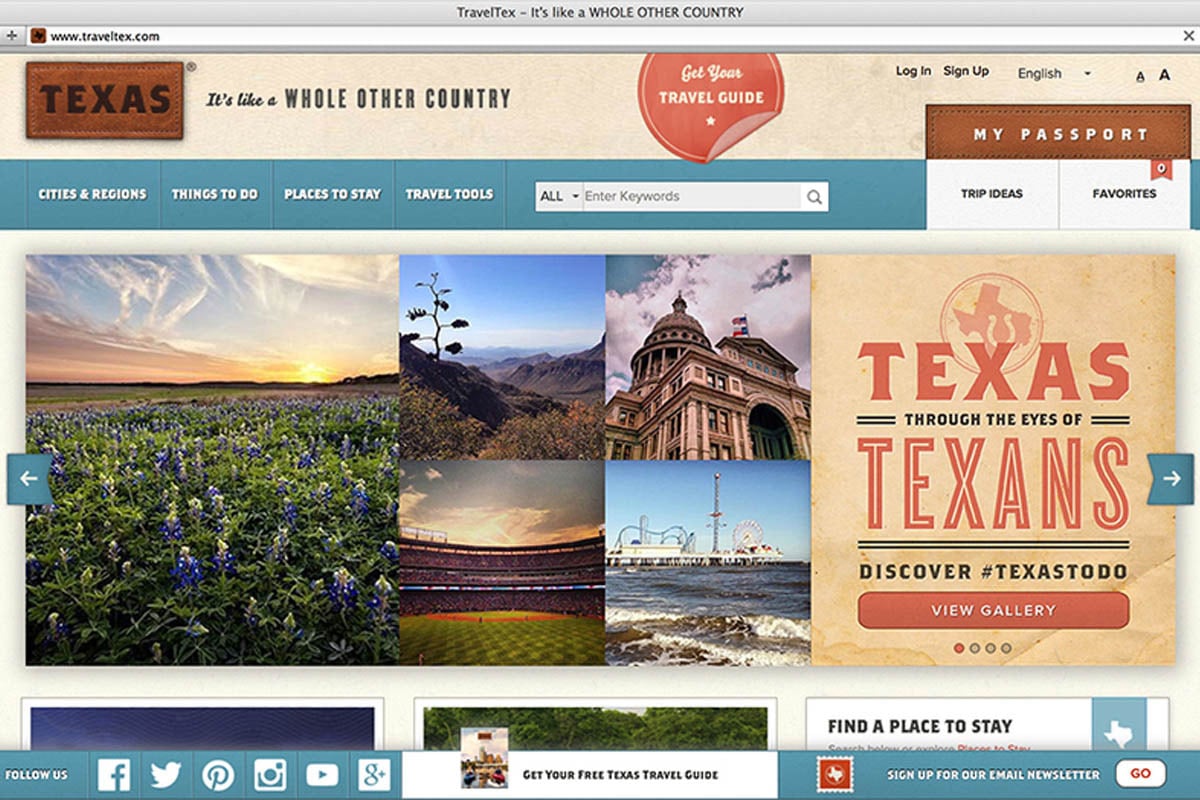
Task: Open the Google Plus icon
Action: [x=374, y=775]
